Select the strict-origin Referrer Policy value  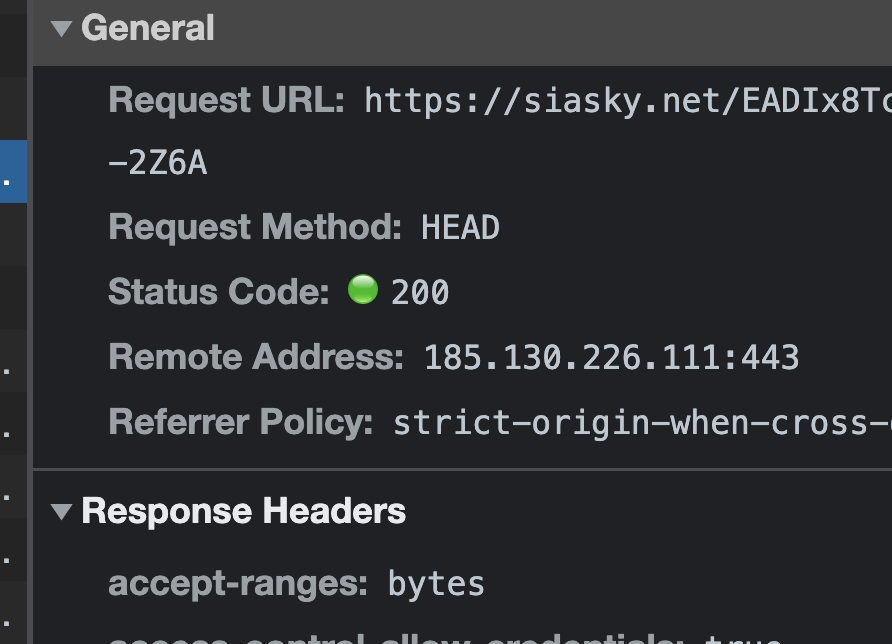pyautogui.click(x=640, y=421)
